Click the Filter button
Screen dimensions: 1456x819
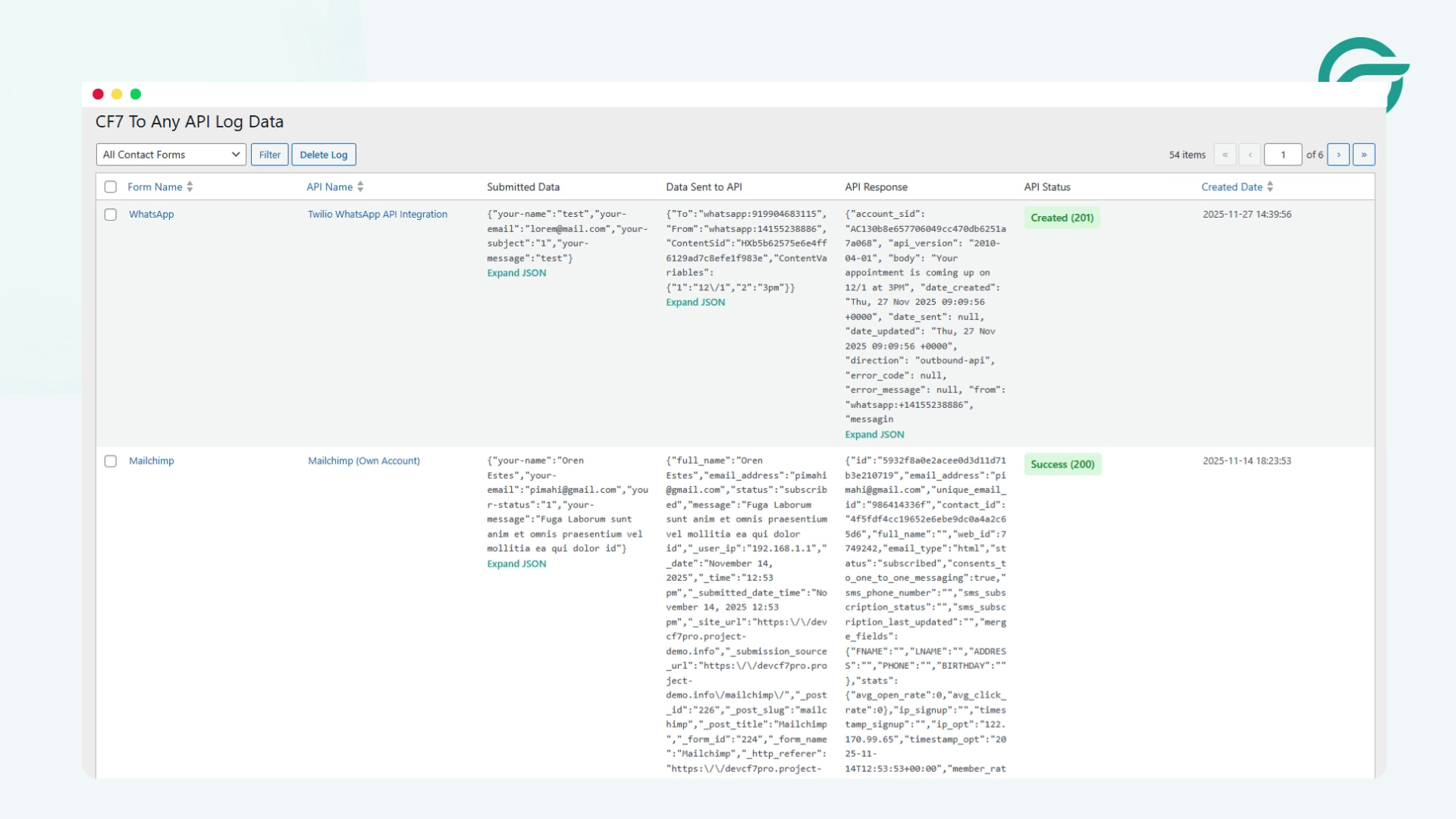269,154
